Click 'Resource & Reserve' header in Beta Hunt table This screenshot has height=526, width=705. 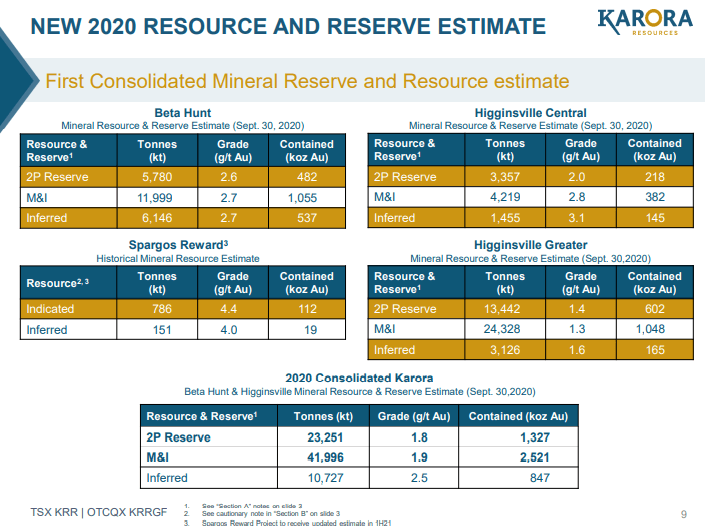57,151
